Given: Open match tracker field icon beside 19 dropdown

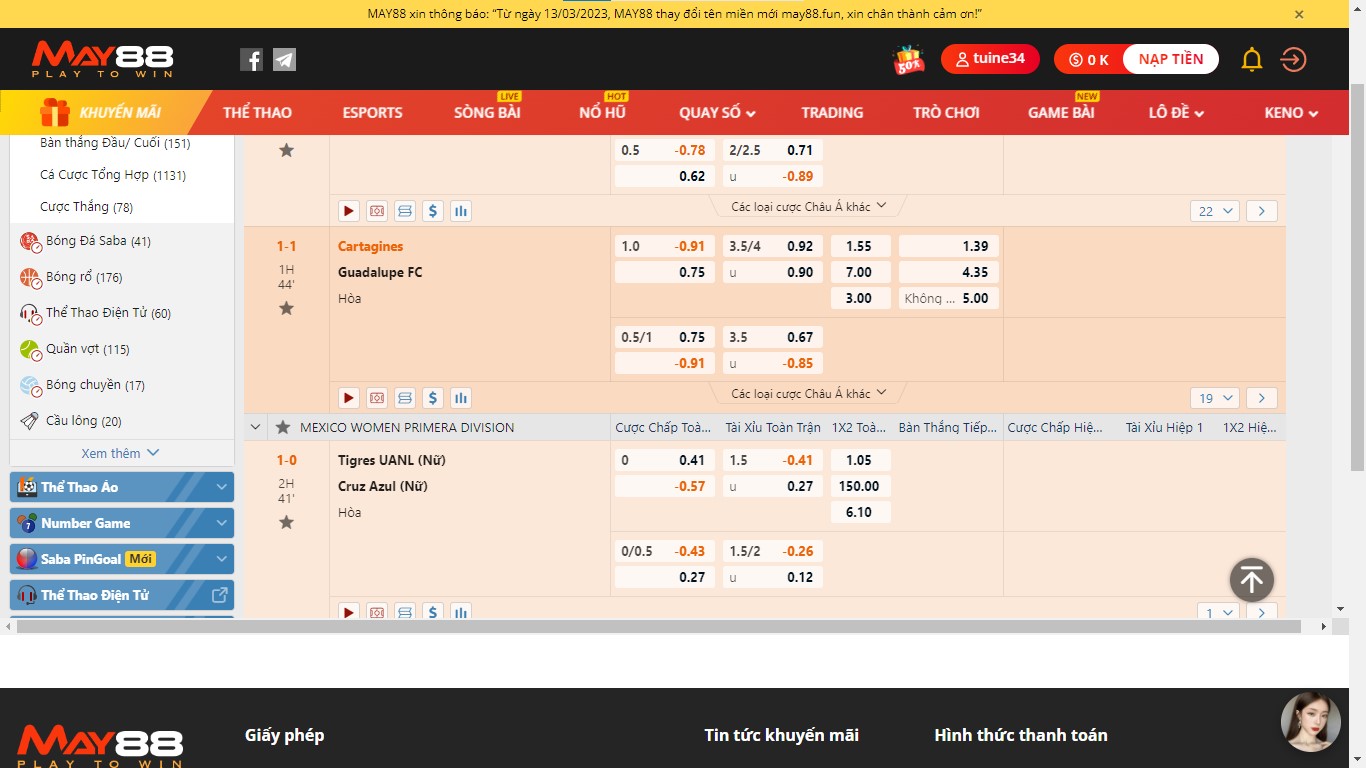Looking at the screenshot, I should coord(377,398).
